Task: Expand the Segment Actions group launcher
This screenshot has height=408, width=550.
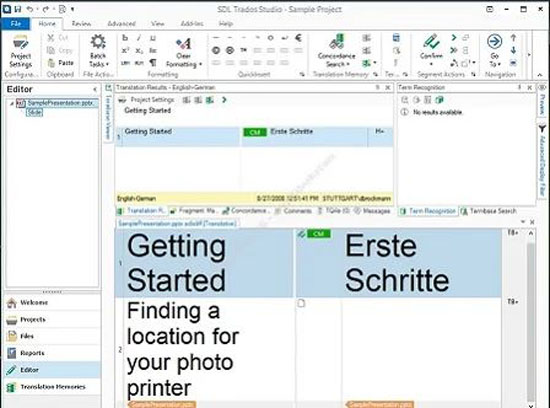Action: [473, 74]
